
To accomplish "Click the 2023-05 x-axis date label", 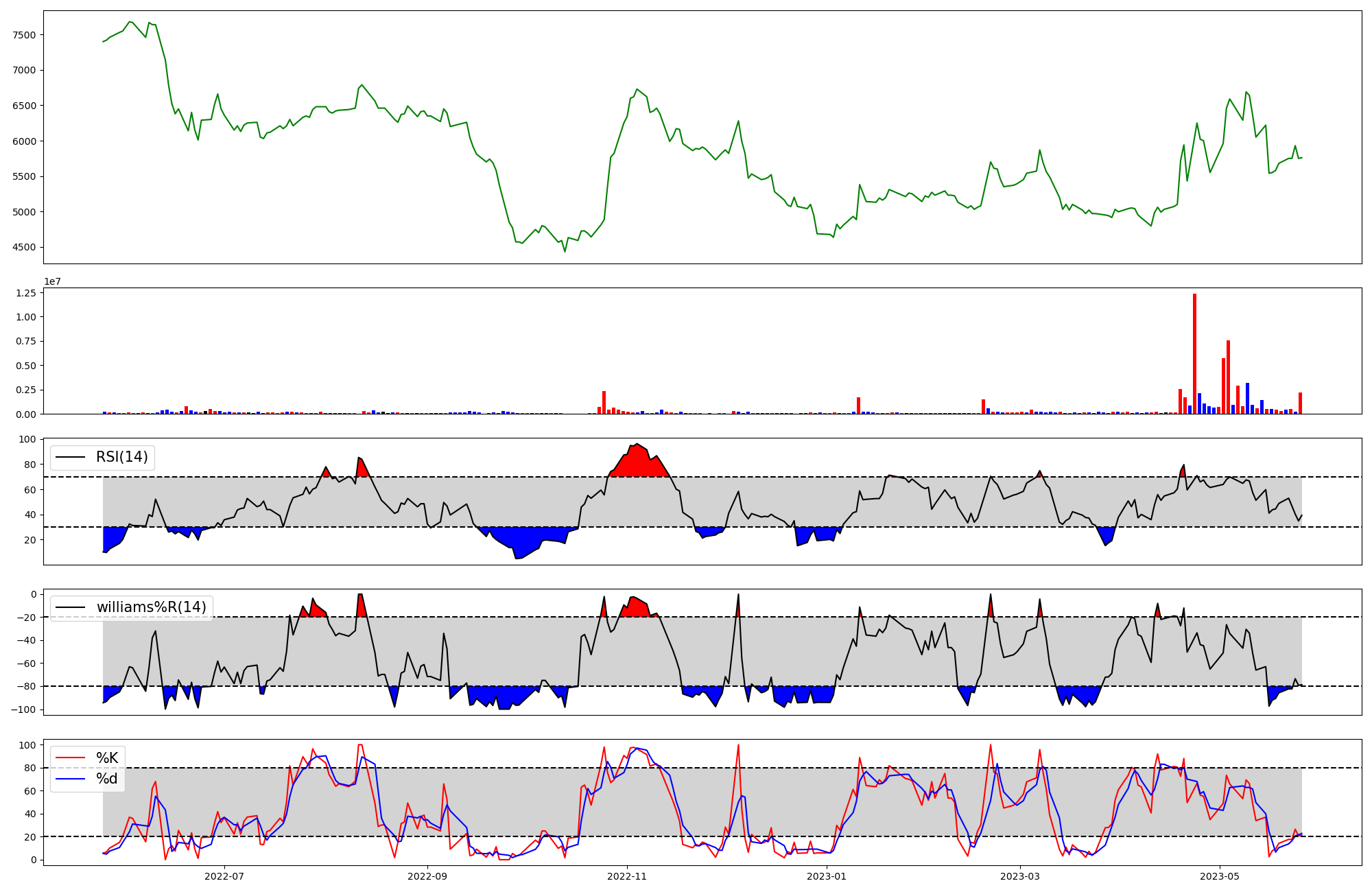I will coord(1220,876).
